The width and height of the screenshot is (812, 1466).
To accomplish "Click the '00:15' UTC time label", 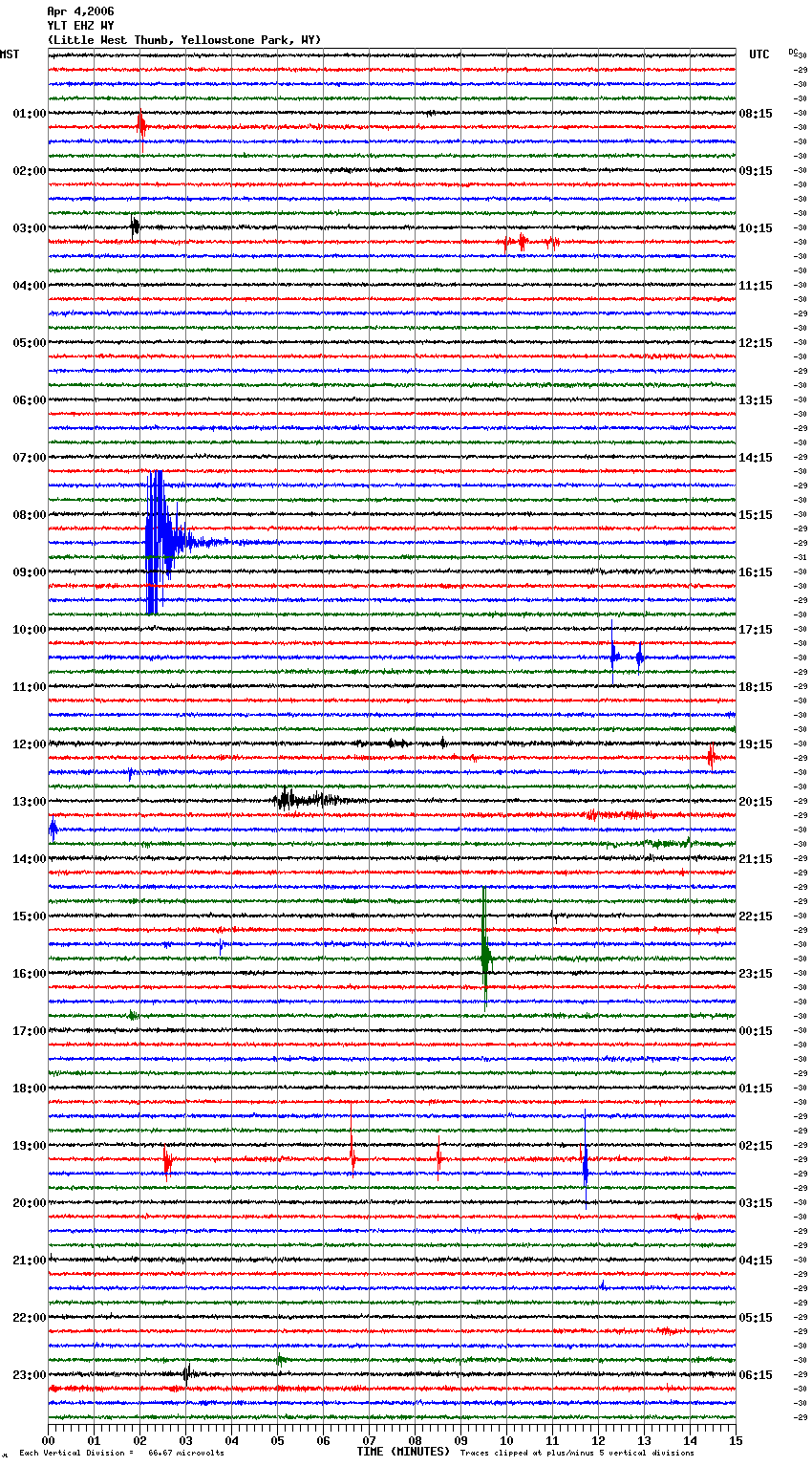I will click(756, 1031).
